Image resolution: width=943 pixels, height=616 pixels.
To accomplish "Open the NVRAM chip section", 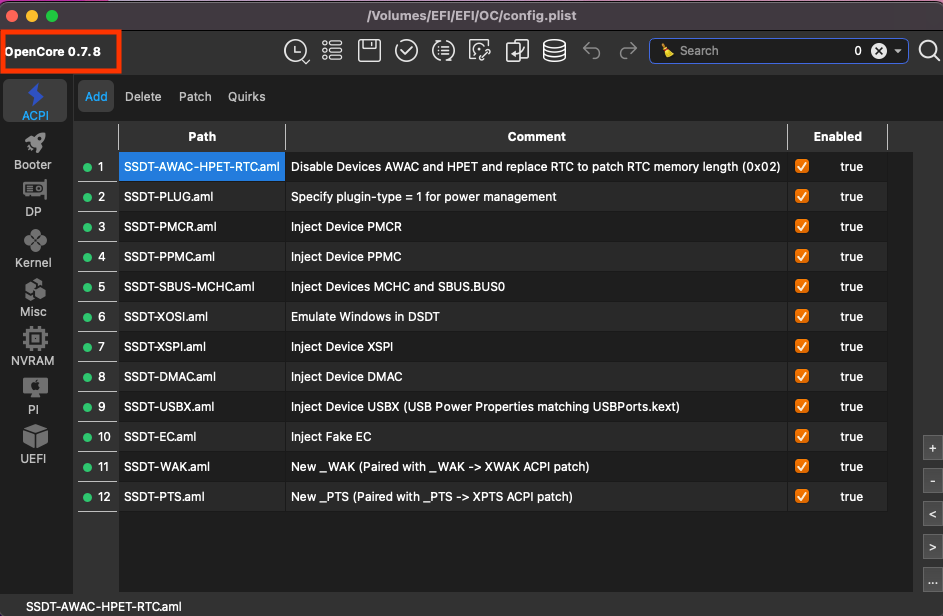I will [x=33, y=347].
